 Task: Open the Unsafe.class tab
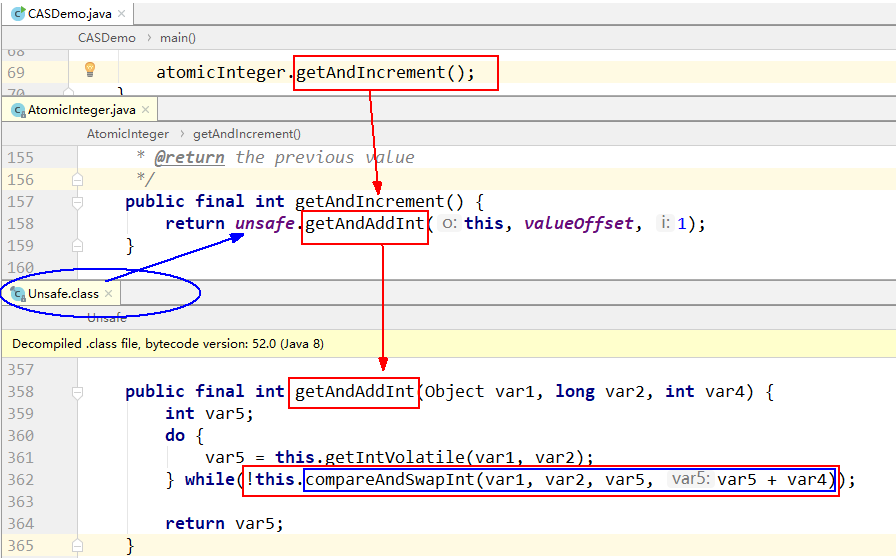(x=63, y=294)
